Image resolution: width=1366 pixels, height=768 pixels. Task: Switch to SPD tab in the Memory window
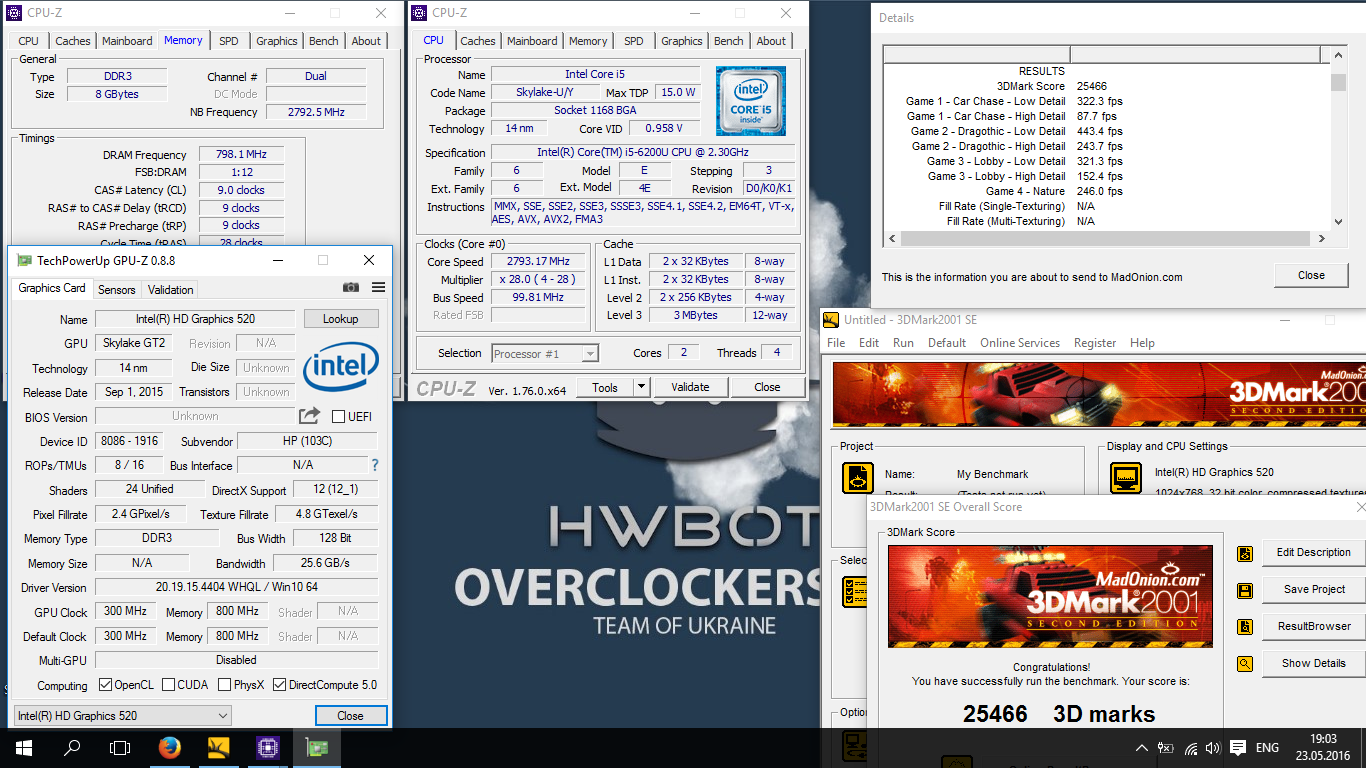[x=229, y=41]
